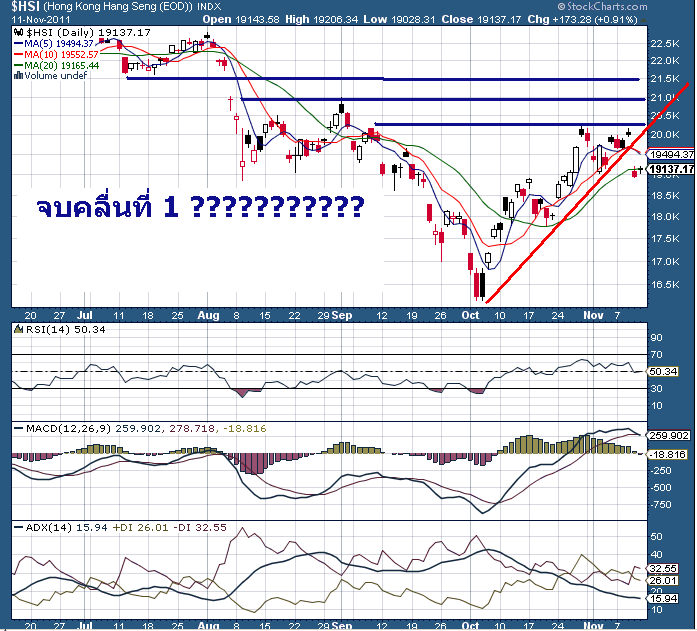Click the 19494.37 moving average price tag
Screen dimensions: 697x631
click(670, 155)
